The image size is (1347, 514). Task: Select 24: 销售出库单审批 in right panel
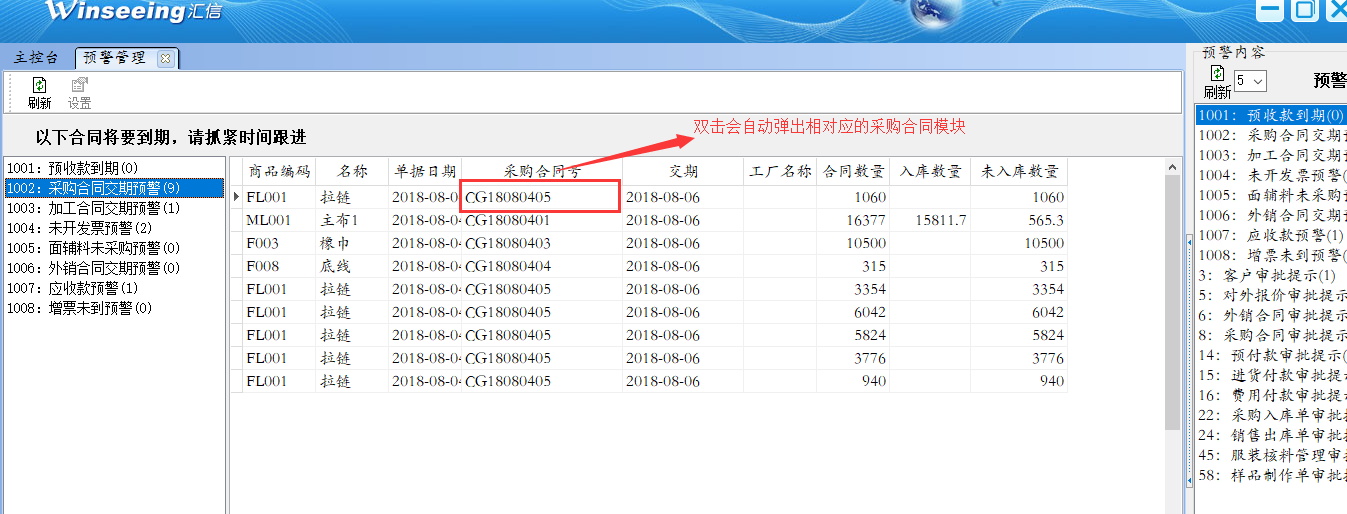point(1271,435)
